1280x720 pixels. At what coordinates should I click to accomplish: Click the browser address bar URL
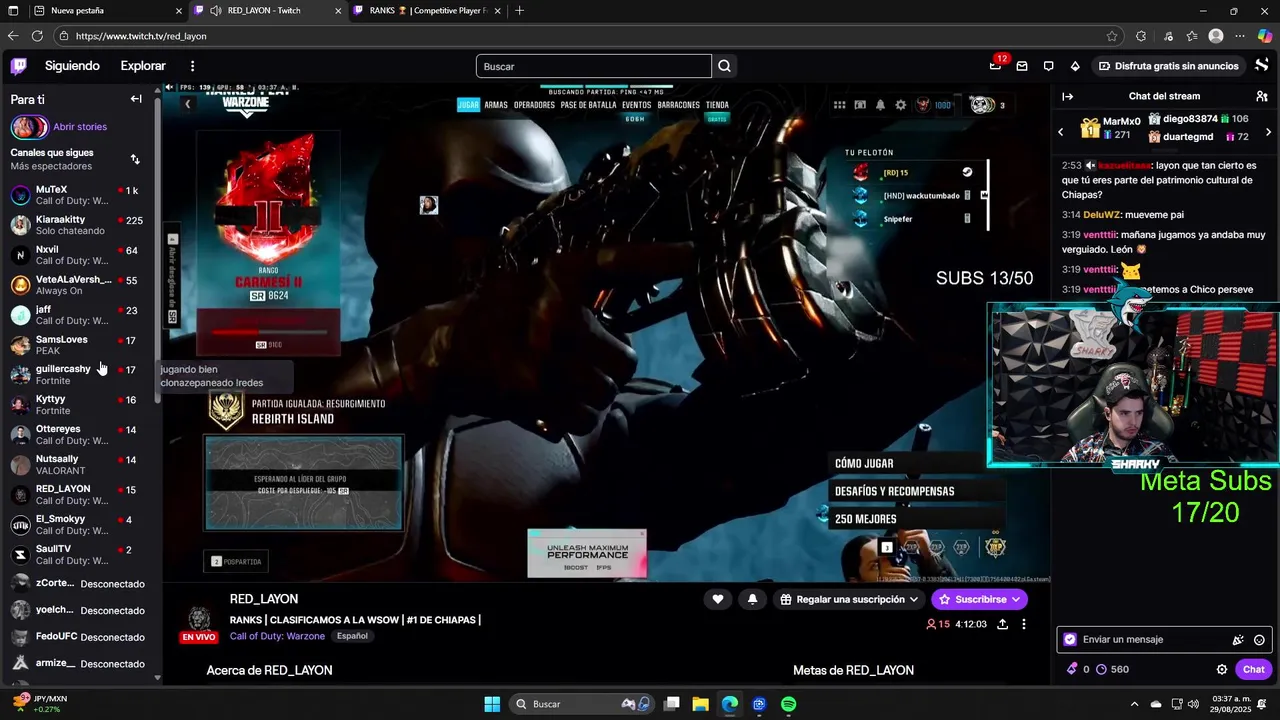141,36
